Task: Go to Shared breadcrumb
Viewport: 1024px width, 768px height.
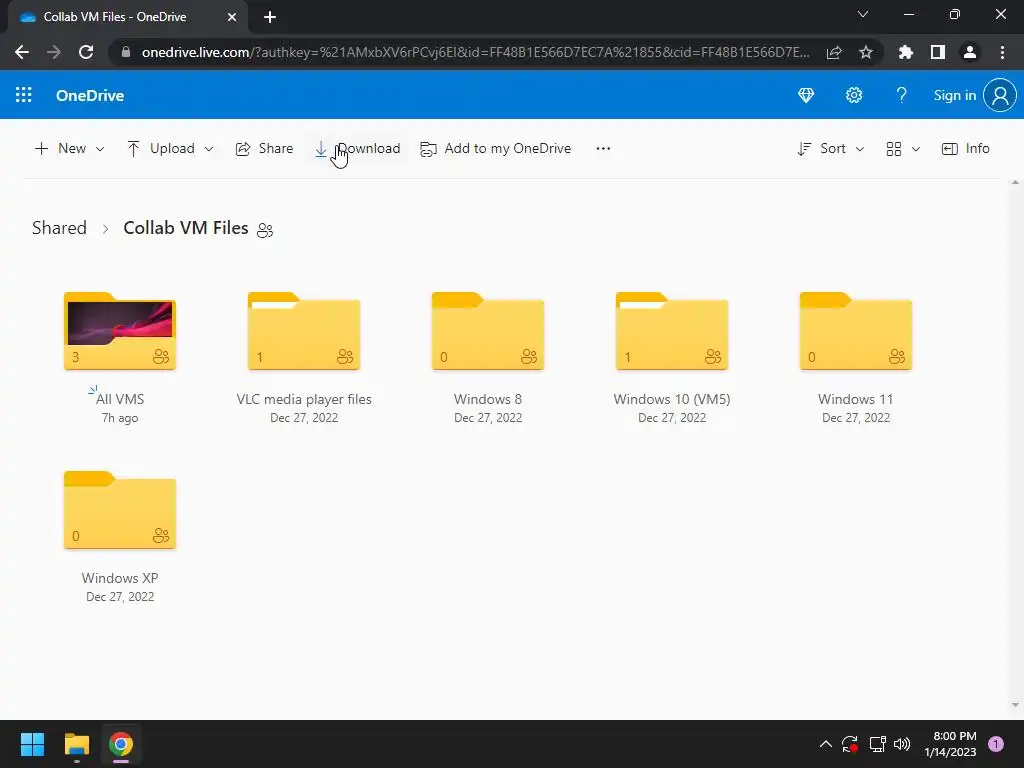Action: 59,228
